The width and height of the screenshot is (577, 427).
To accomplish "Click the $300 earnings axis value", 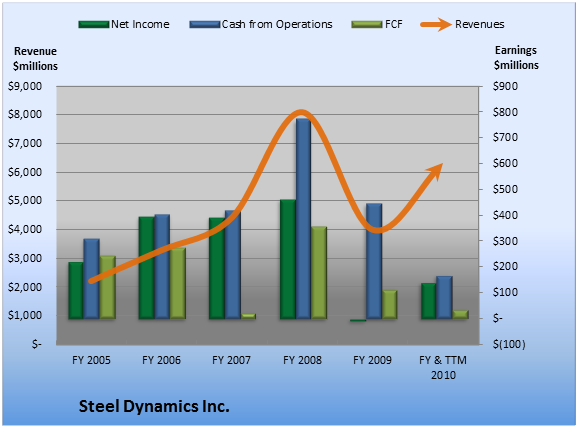I will [506, 241].
